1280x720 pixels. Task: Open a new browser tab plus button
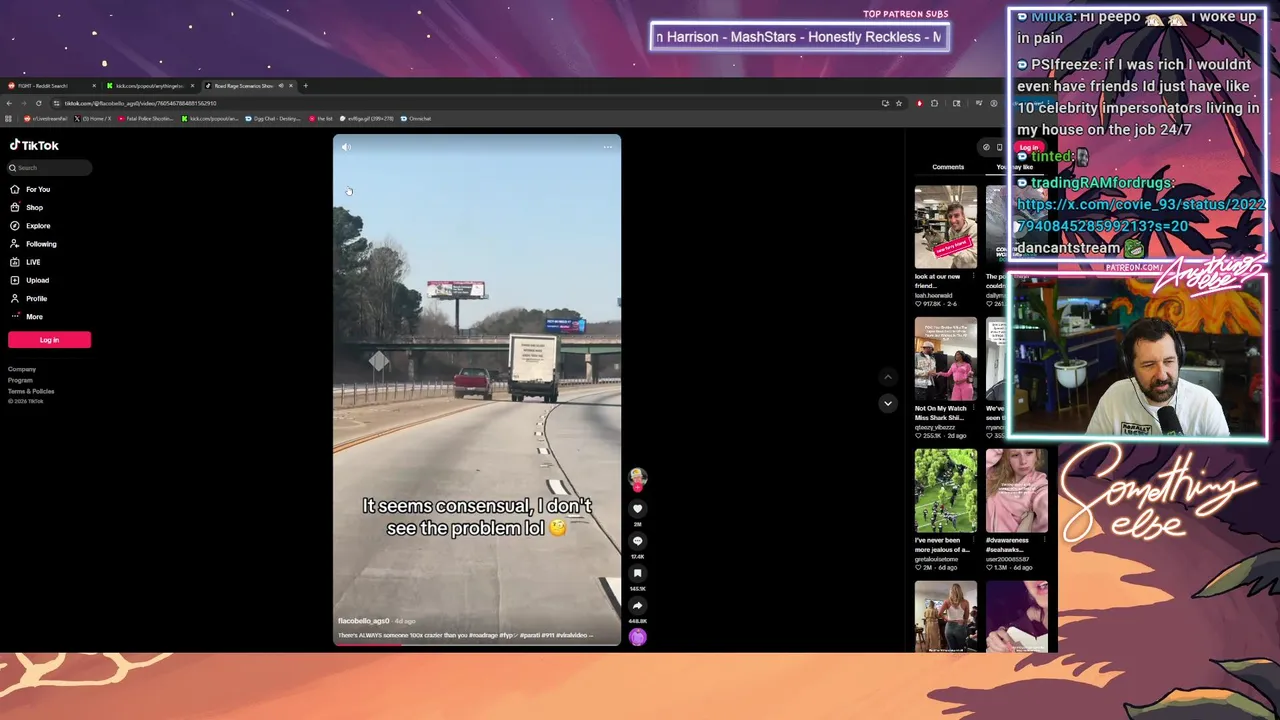tap(306, 86)
